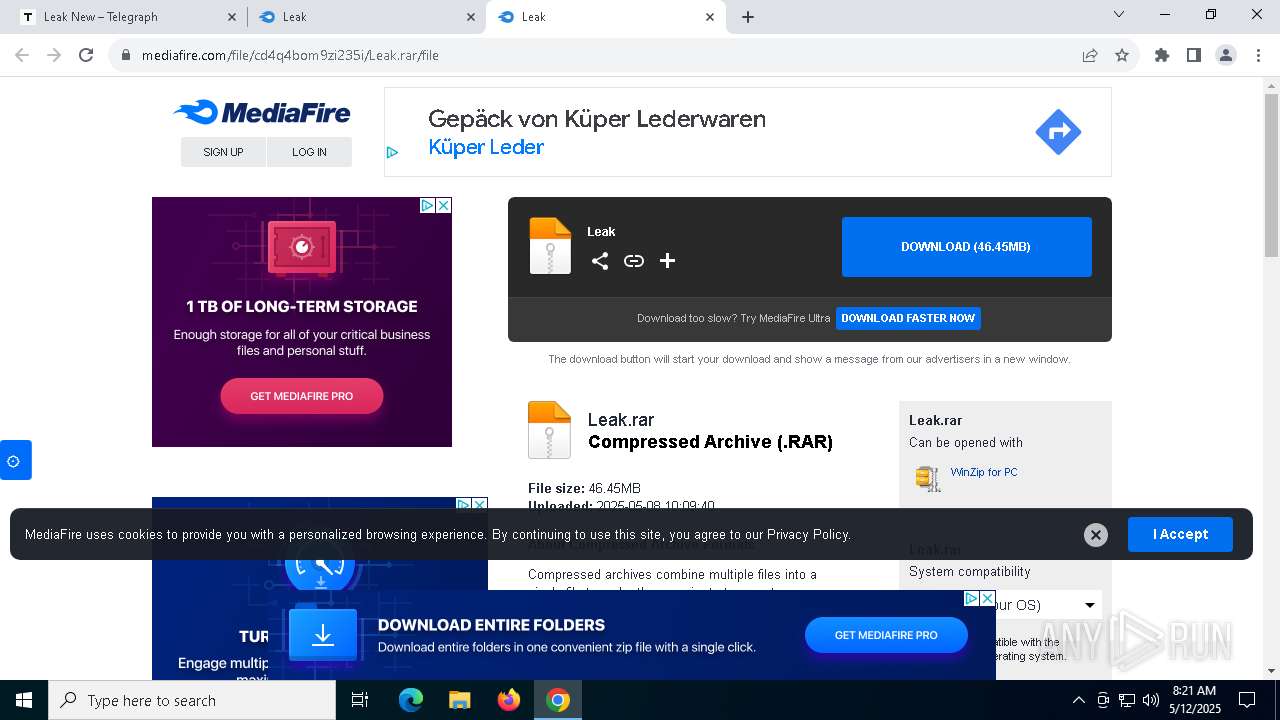This screenshot has height=720, width=1280.
Task: Click the plus icon to save file
Action: pyautogui.click(x=668, y=261)
